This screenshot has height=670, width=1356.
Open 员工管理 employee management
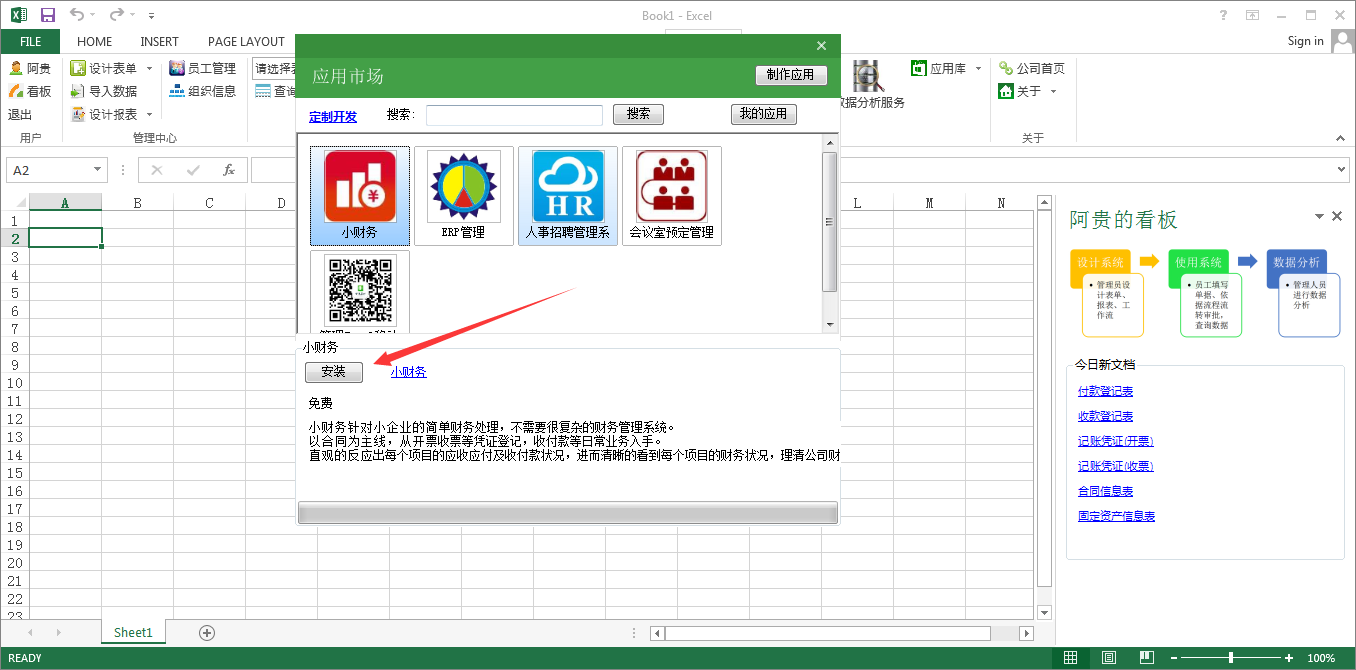203,69
